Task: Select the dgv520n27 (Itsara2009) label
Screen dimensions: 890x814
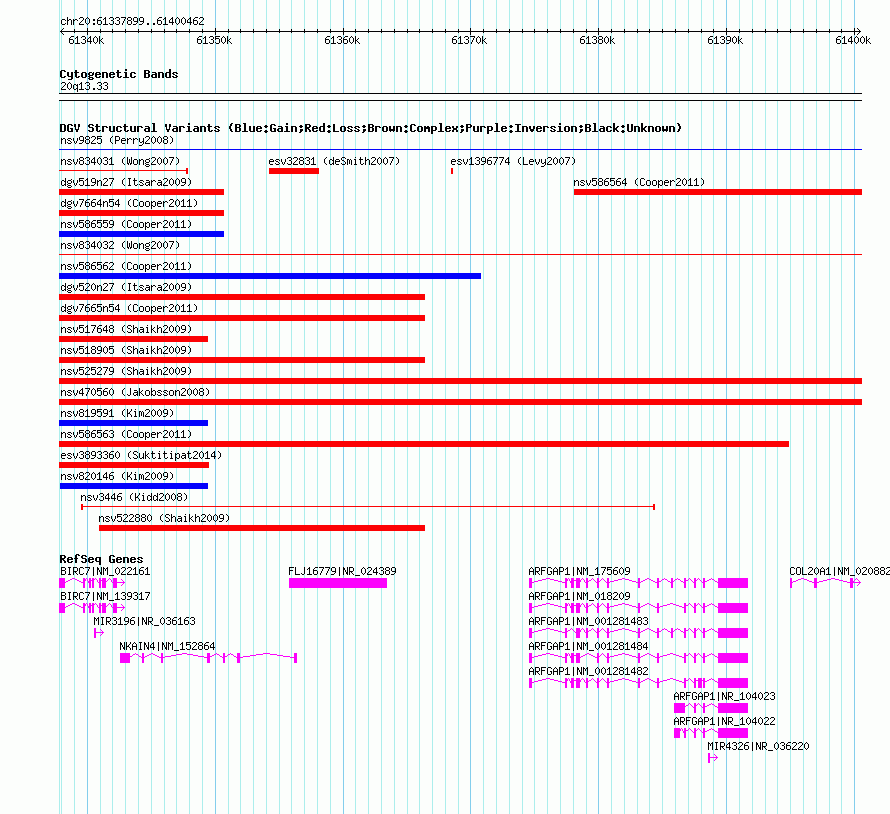Action: click(126, 287)
